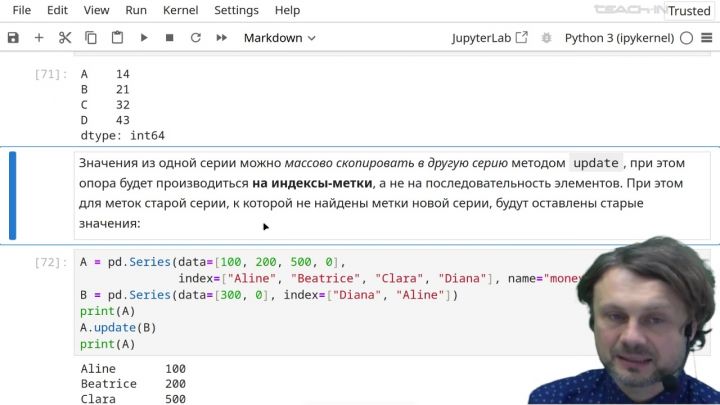Click the Save notebook icon
Viewport: 720px width, 405px height.
pyautogui.click(x=13, y=38)
